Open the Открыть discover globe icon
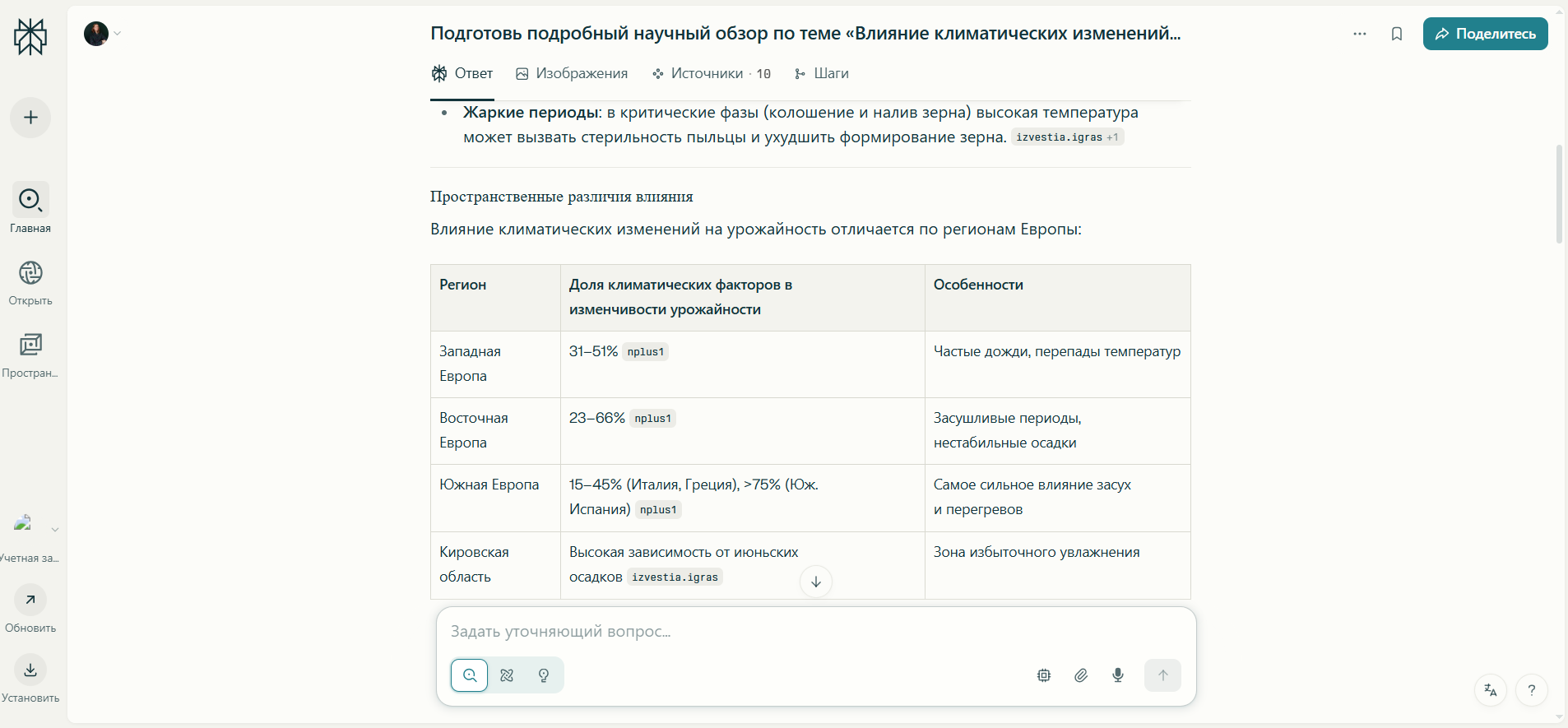 point(30,272)
